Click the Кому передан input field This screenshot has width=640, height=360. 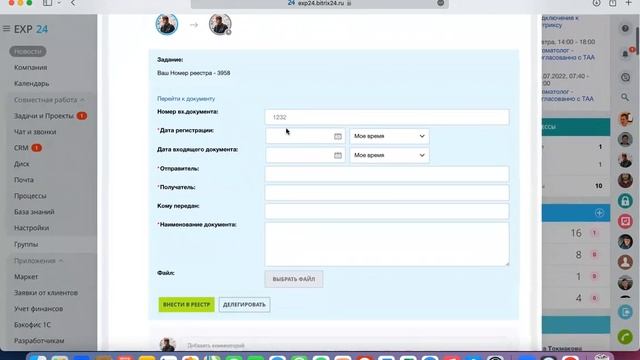click(387, 211)
